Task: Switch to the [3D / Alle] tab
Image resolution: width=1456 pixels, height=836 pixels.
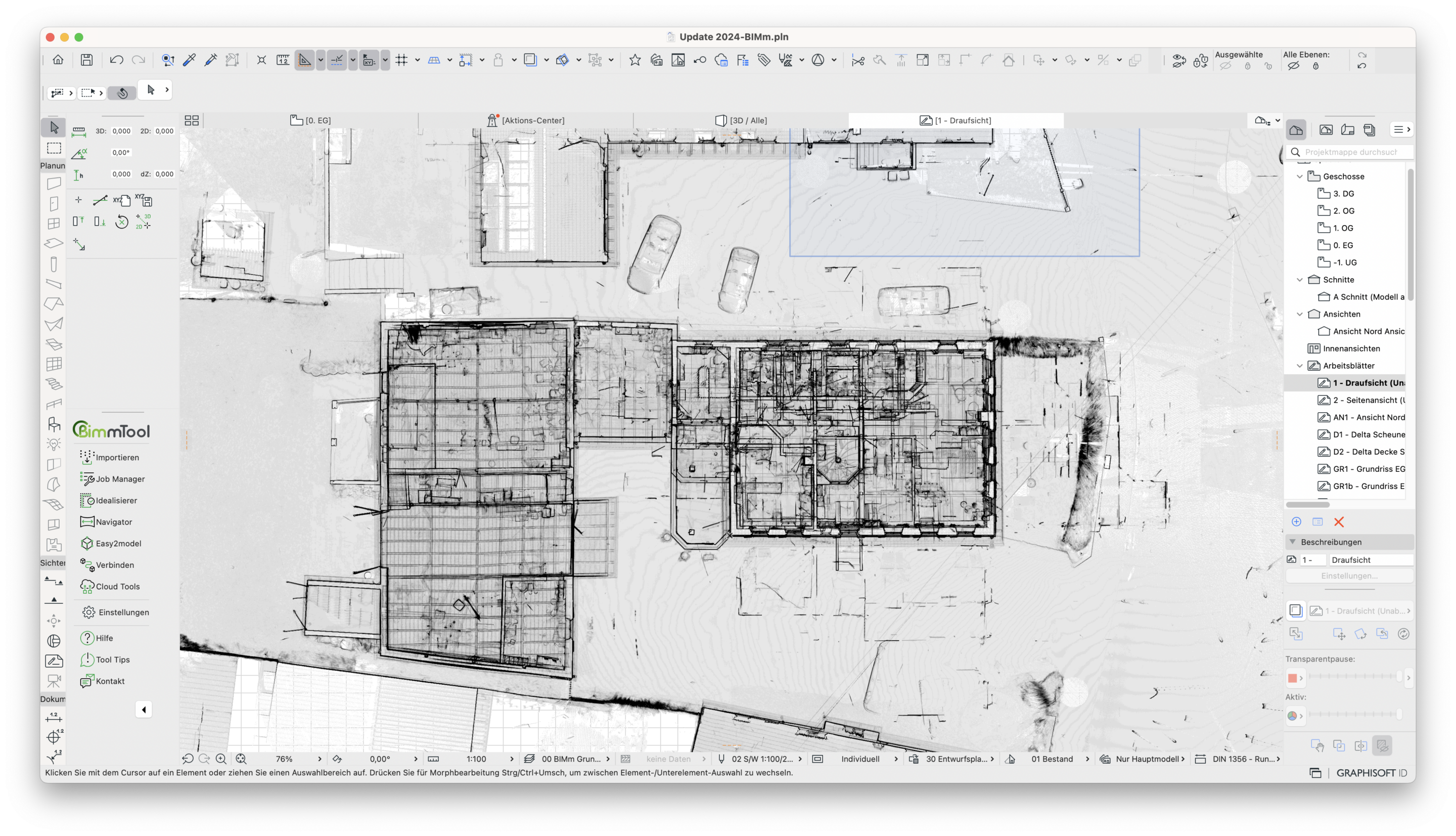Action: click(741, 120)
